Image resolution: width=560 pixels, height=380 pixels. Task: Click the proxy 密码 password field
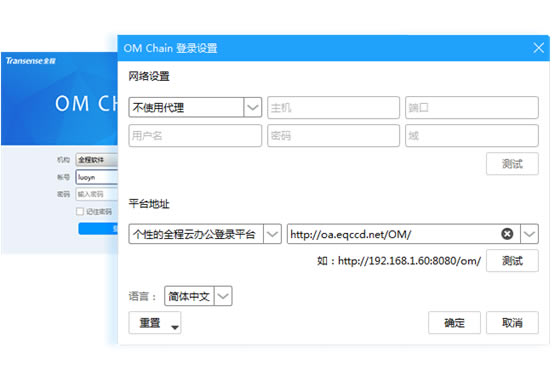(333, 135)
